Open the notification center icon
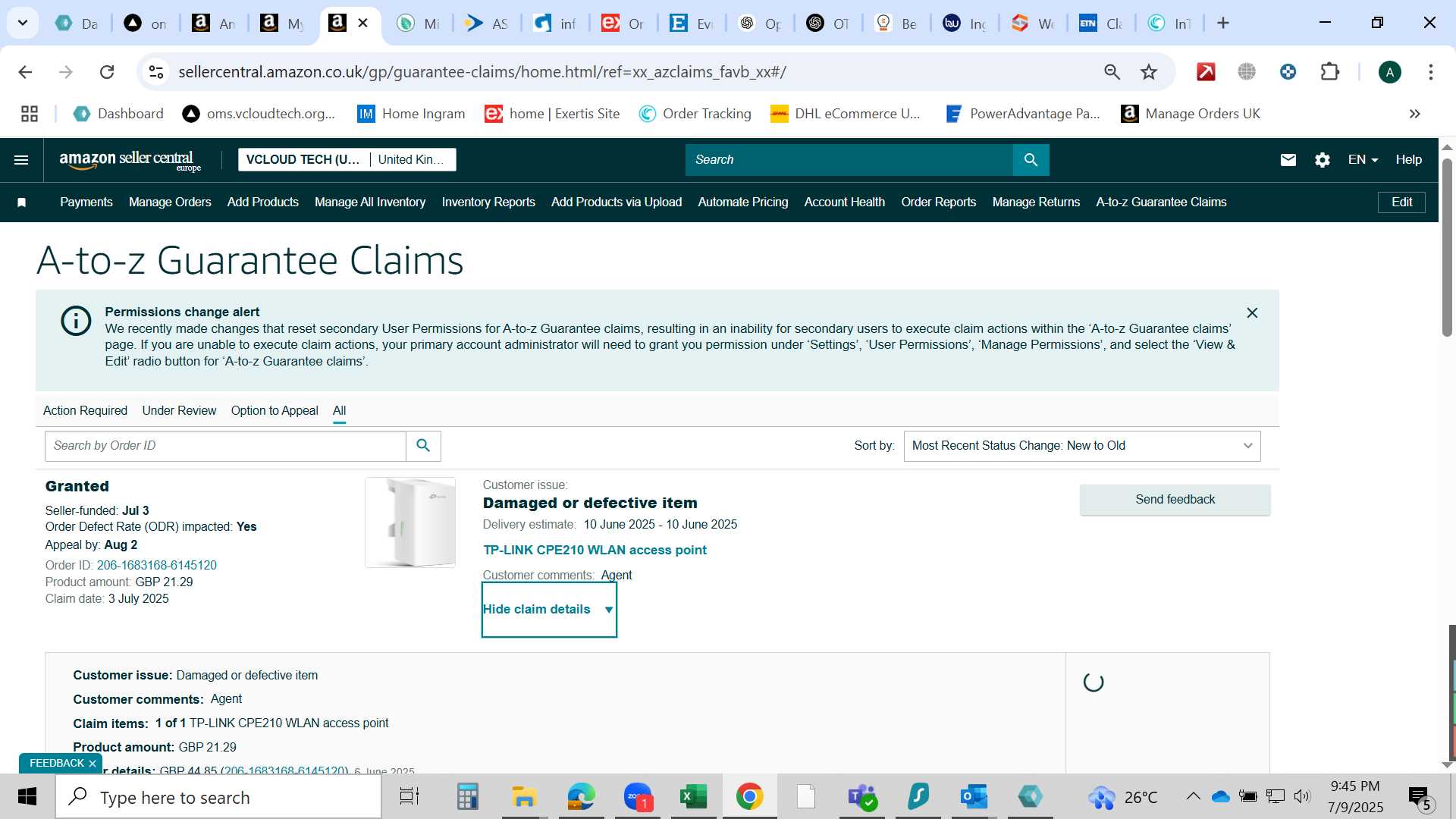The width and height of the screenshot is (1456, 819). (1420, 797)
